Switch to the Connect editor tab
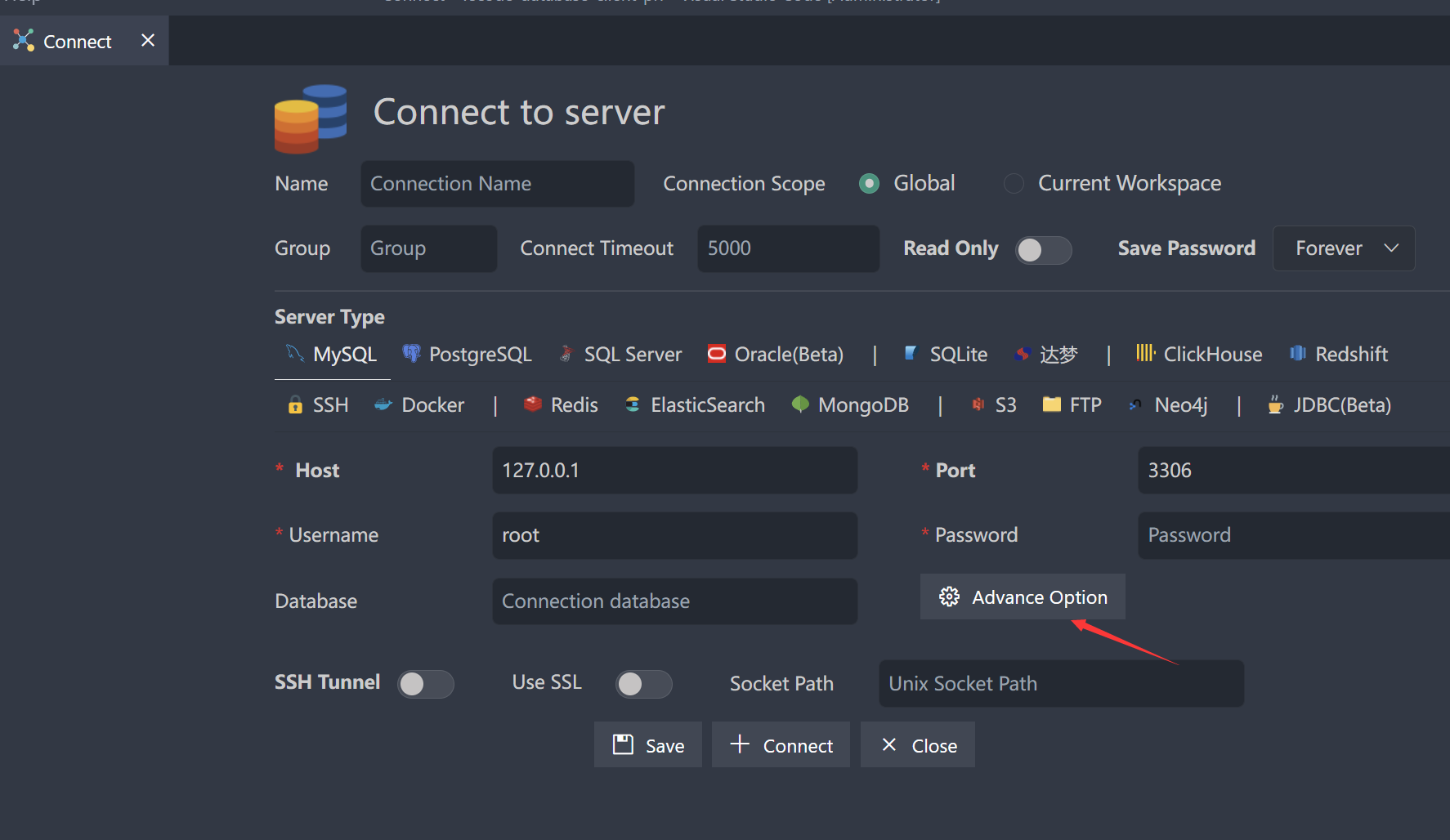 [x=76, y=40]
